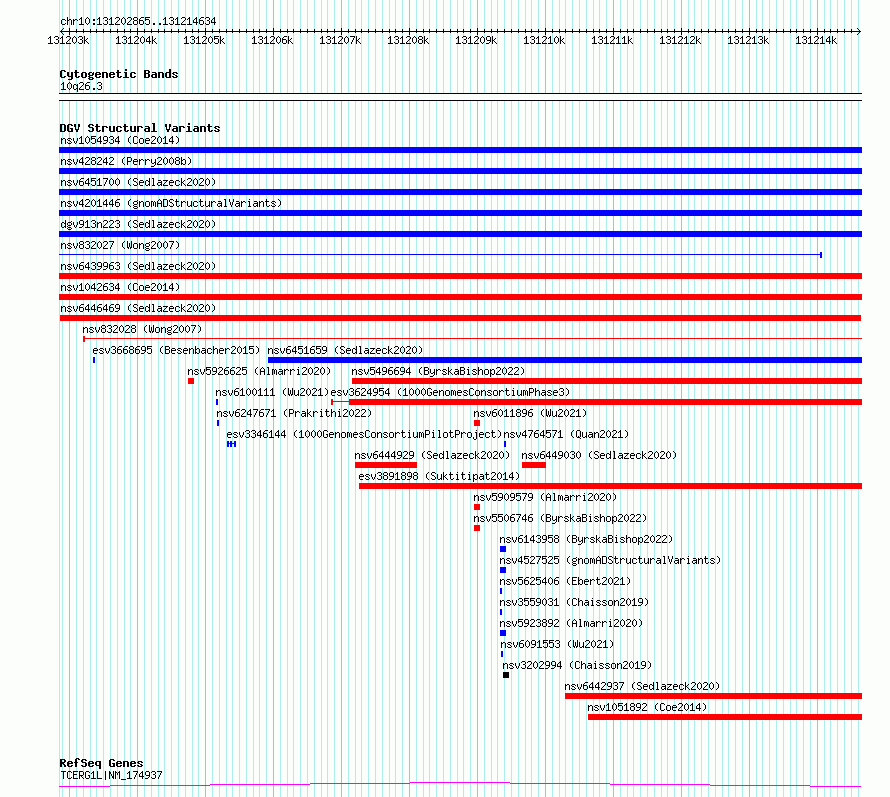Screen dimensions: 890x797
Task: Open nsv1051892 (Coe2014) variant label
Action: click(648, 707)
